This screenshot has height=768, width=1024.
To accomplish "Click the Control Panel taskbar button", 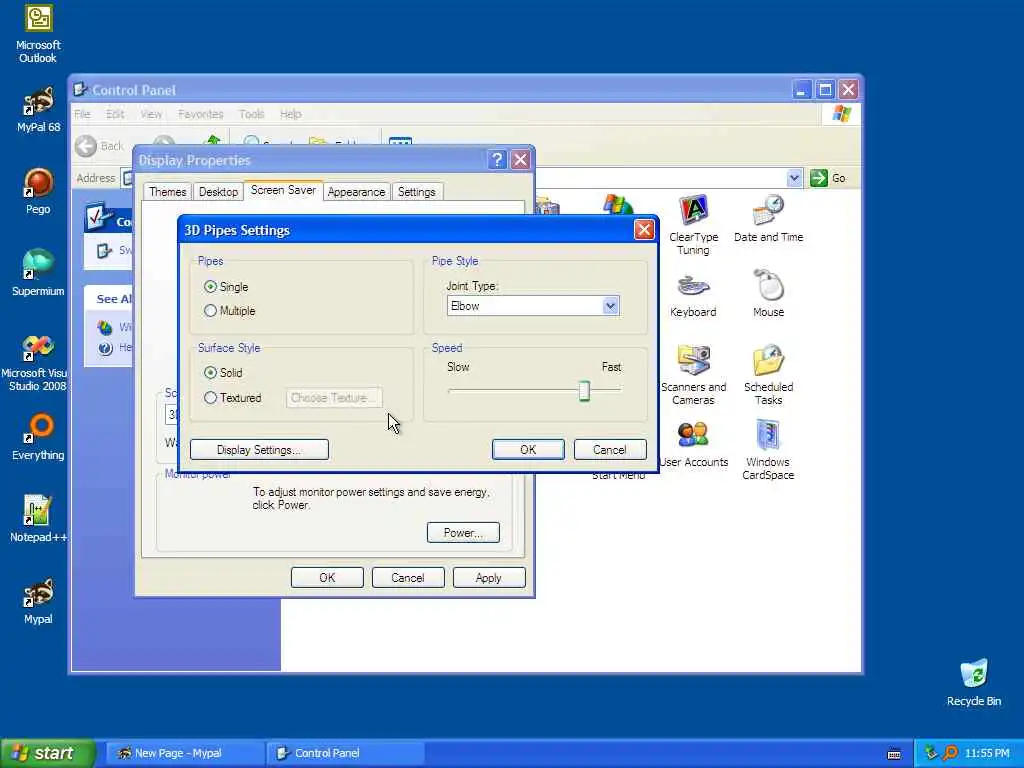I will (x=346, y=753).
